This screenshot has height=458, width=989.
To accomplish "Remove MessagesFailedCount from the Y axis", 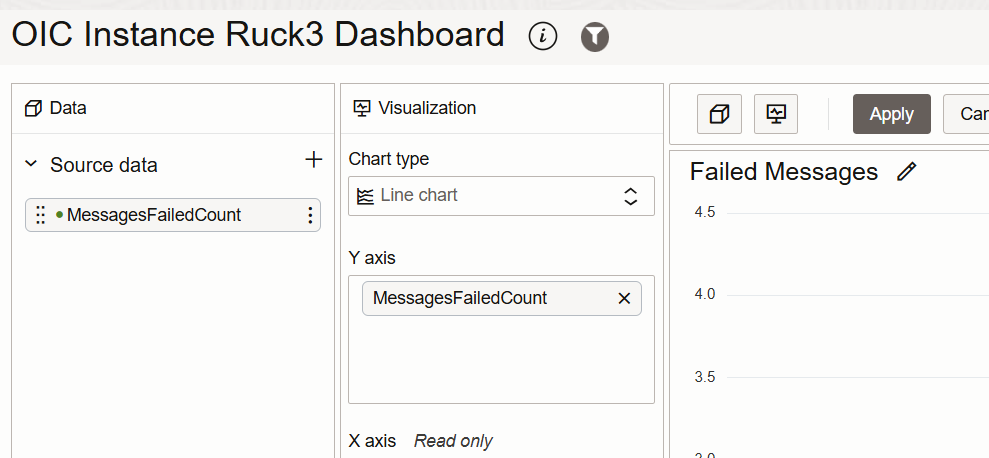I will point(625,298).
